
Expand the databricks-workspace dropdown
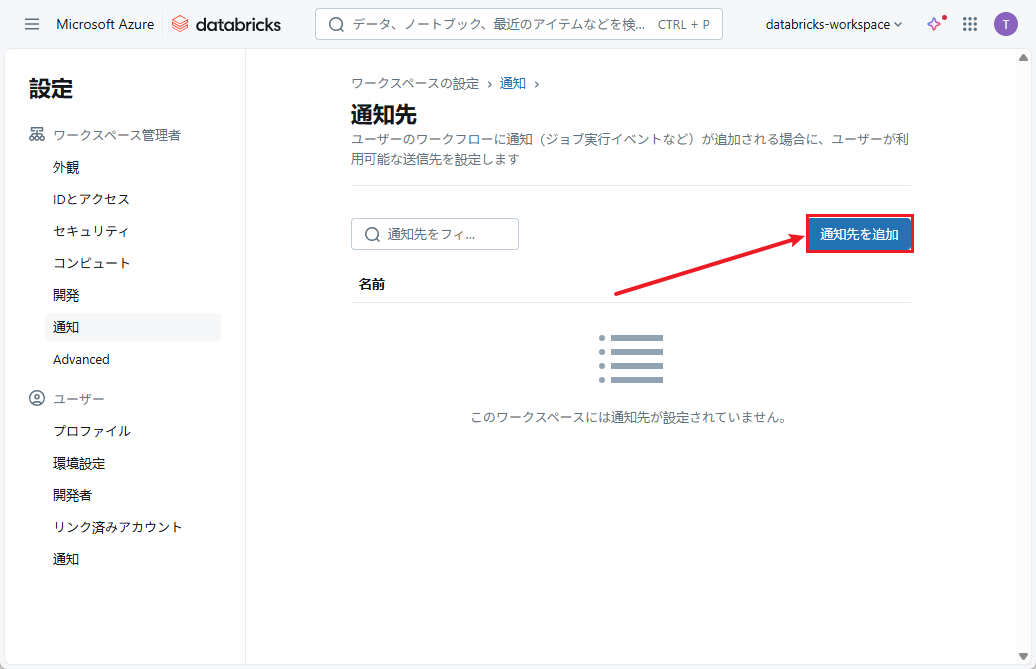(x=833, y=24)
